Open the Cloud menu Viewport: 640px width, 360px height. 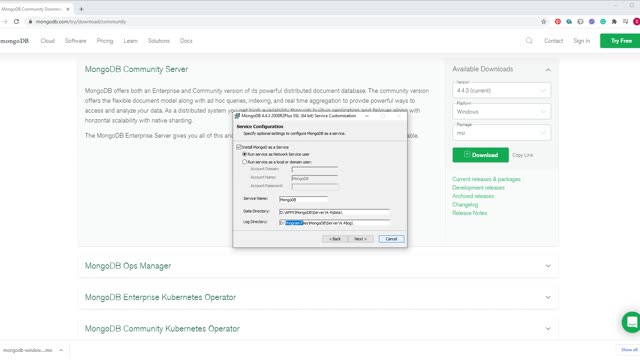click(x=47, y=41)
